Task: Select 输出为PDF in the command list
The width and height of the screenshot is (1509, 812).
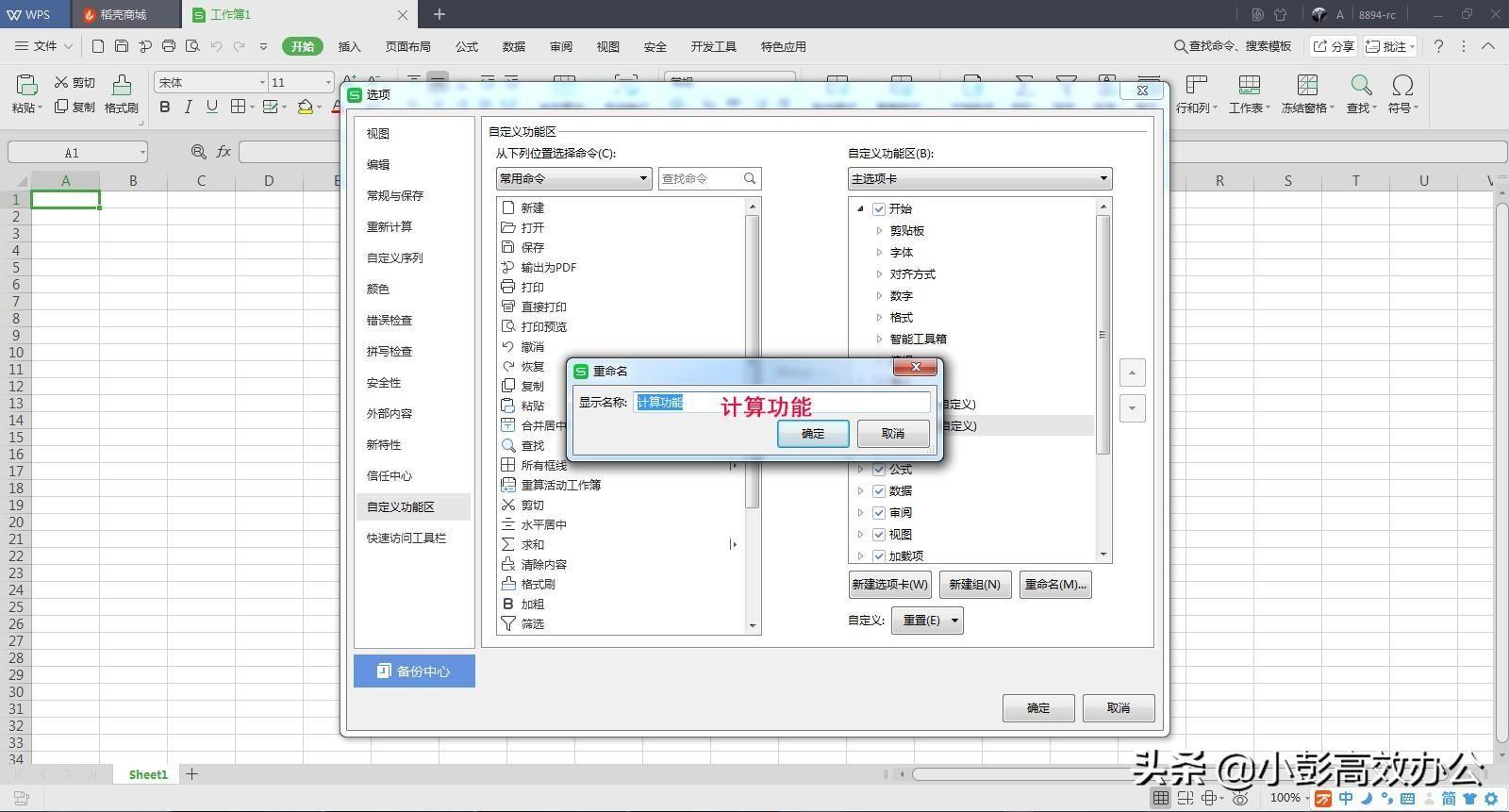Action: click(548, 267)
